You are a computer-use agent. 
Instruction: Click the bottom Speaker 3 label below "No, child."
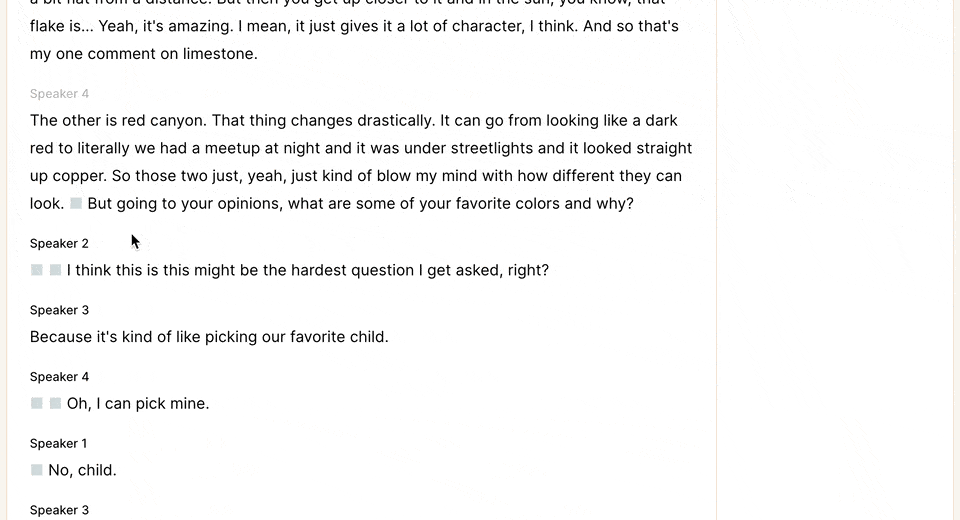coord(59,511)
